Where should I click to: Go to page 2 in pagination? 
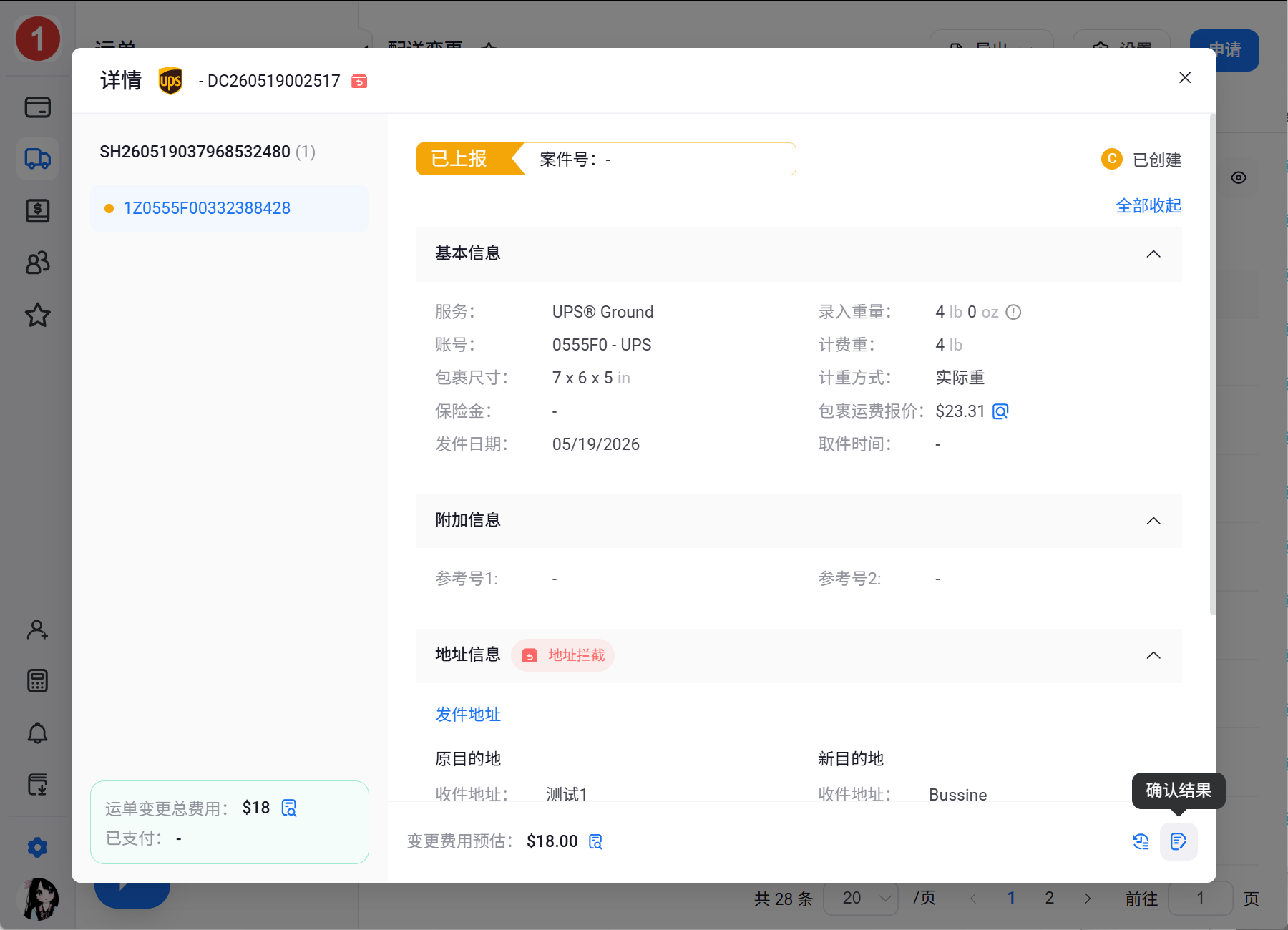[x=1049, y=898]
